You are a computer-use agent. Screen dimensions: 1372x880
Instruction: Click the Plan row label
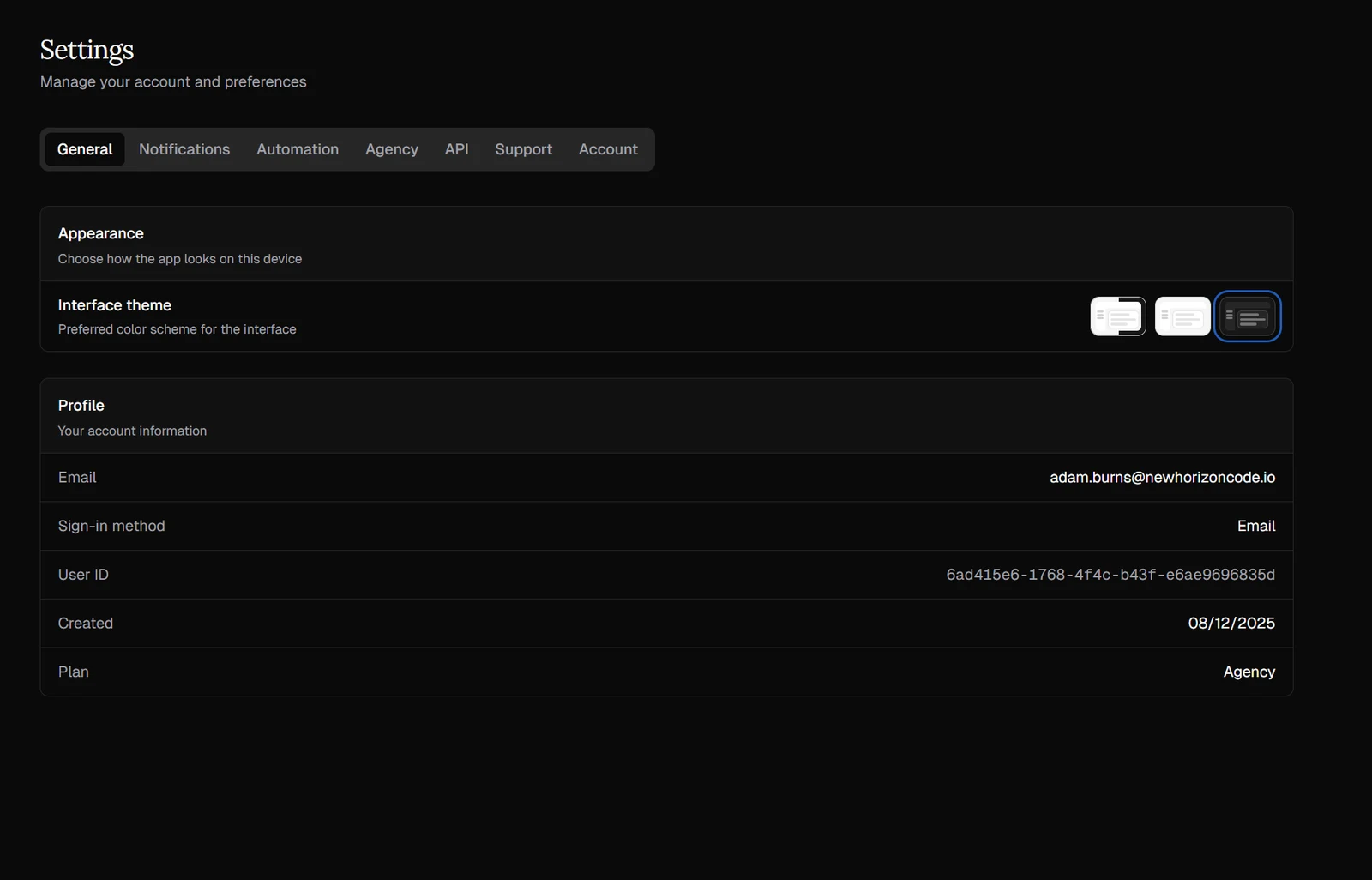73,672
